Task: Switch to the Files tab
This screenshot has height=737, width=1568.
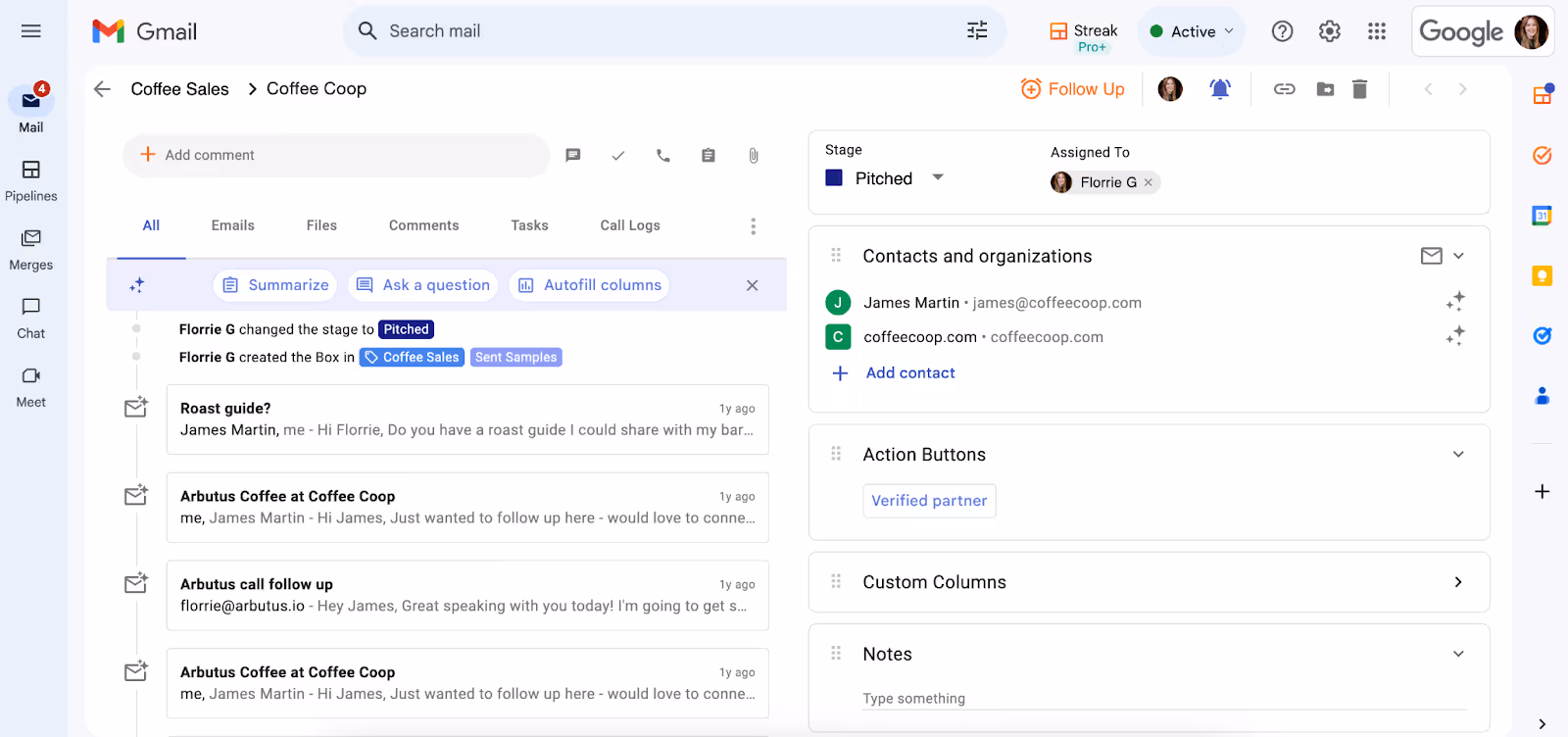Action: (x=321, y=225)
